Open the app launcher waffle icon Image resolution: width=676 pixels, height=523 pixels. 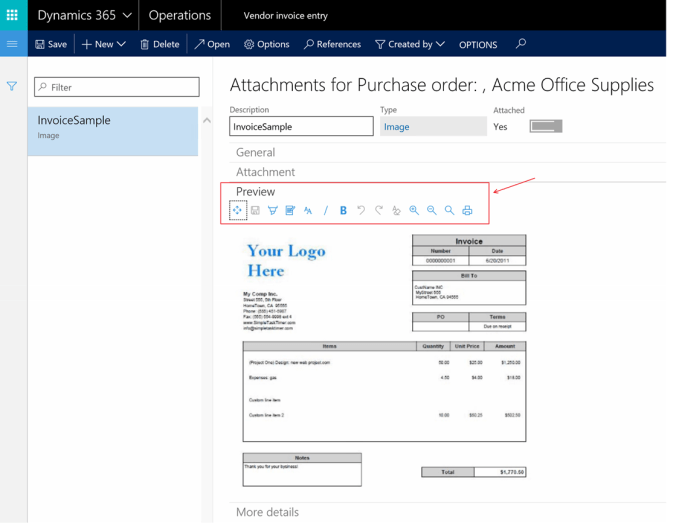click(13, 15)
